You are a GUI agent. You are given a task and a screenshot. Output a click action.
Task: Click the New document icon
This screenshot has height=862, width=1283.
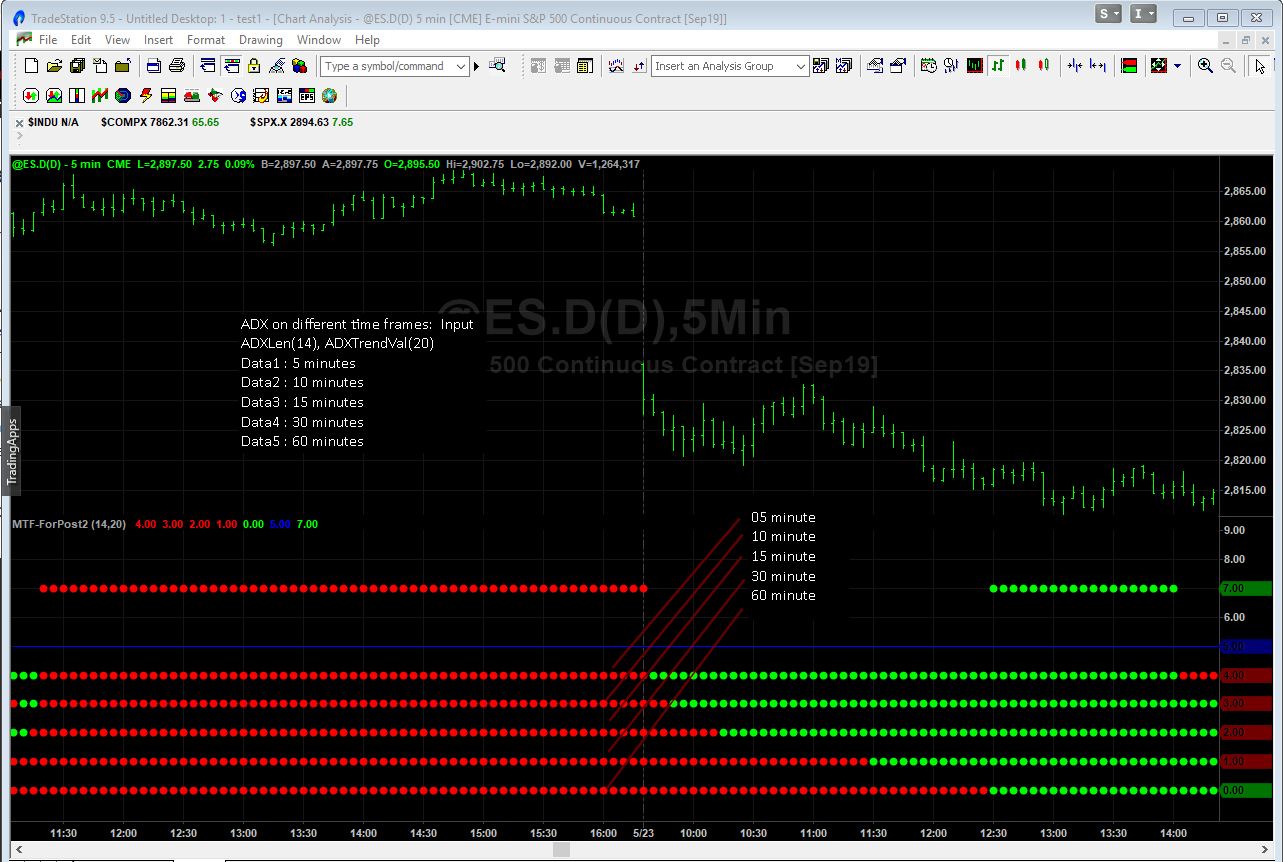[31, 66]
